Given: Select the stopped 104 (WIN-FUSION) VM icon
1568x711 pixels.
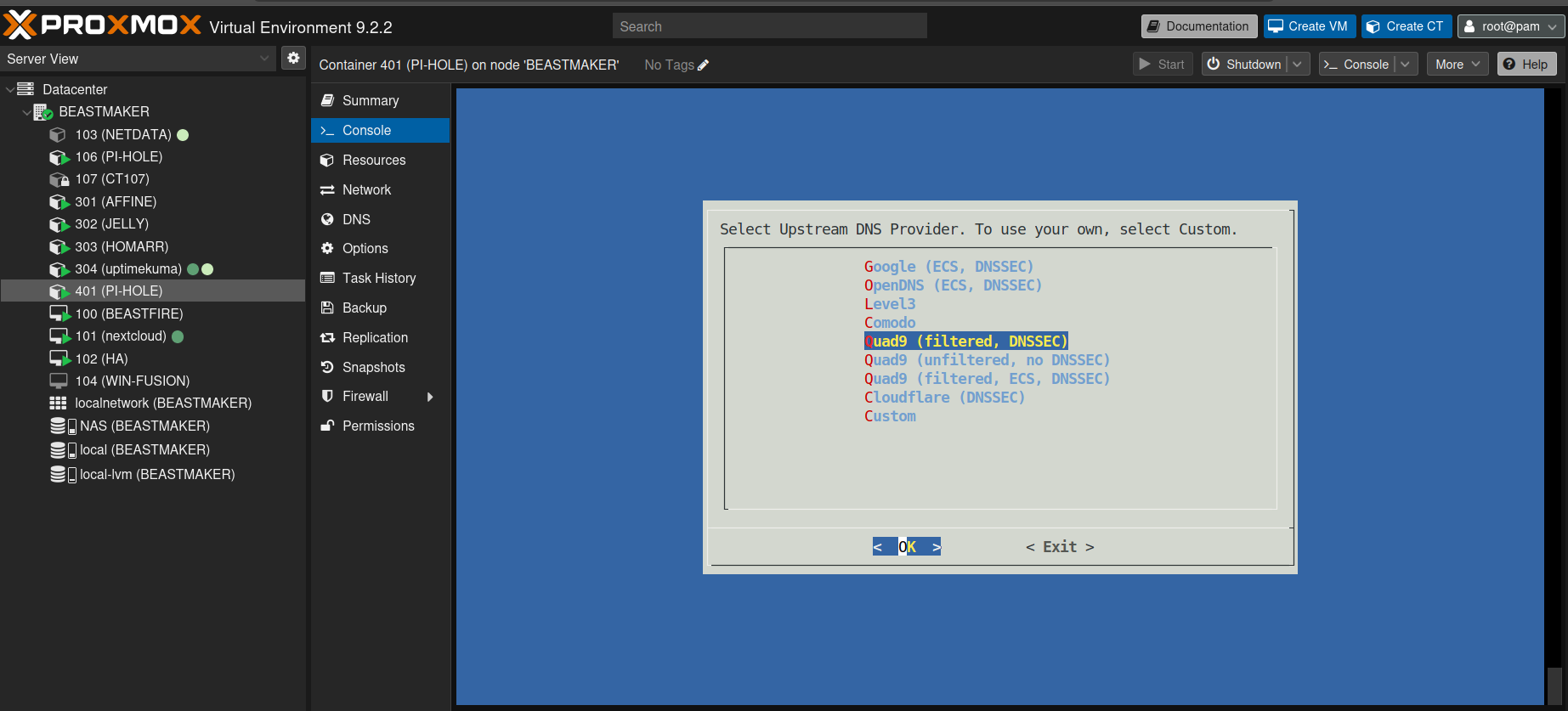Looking at the screenshot, I should tap(59, 381).
